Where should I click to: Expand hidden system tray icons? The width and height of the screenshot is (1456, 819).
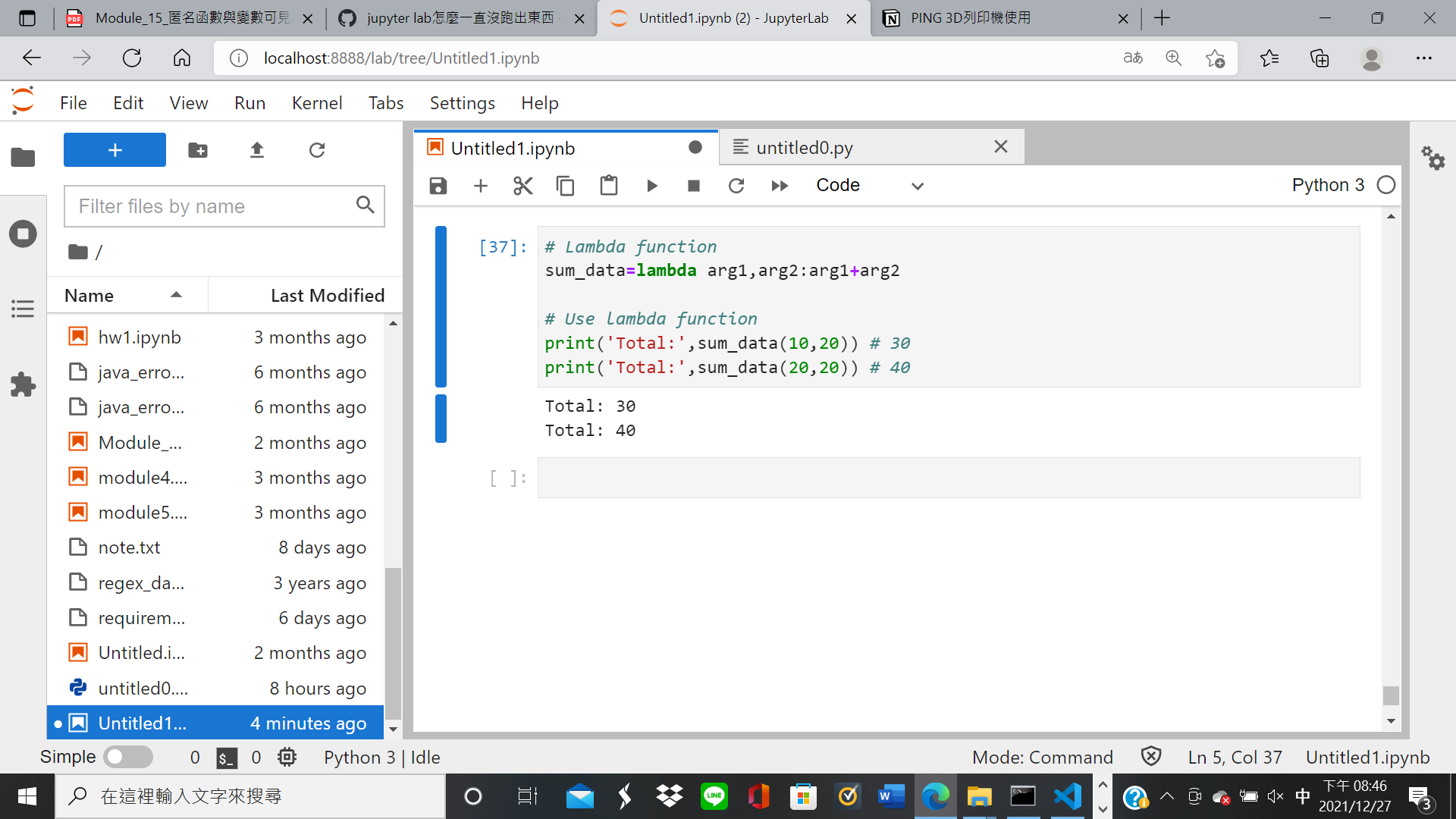1167,796
